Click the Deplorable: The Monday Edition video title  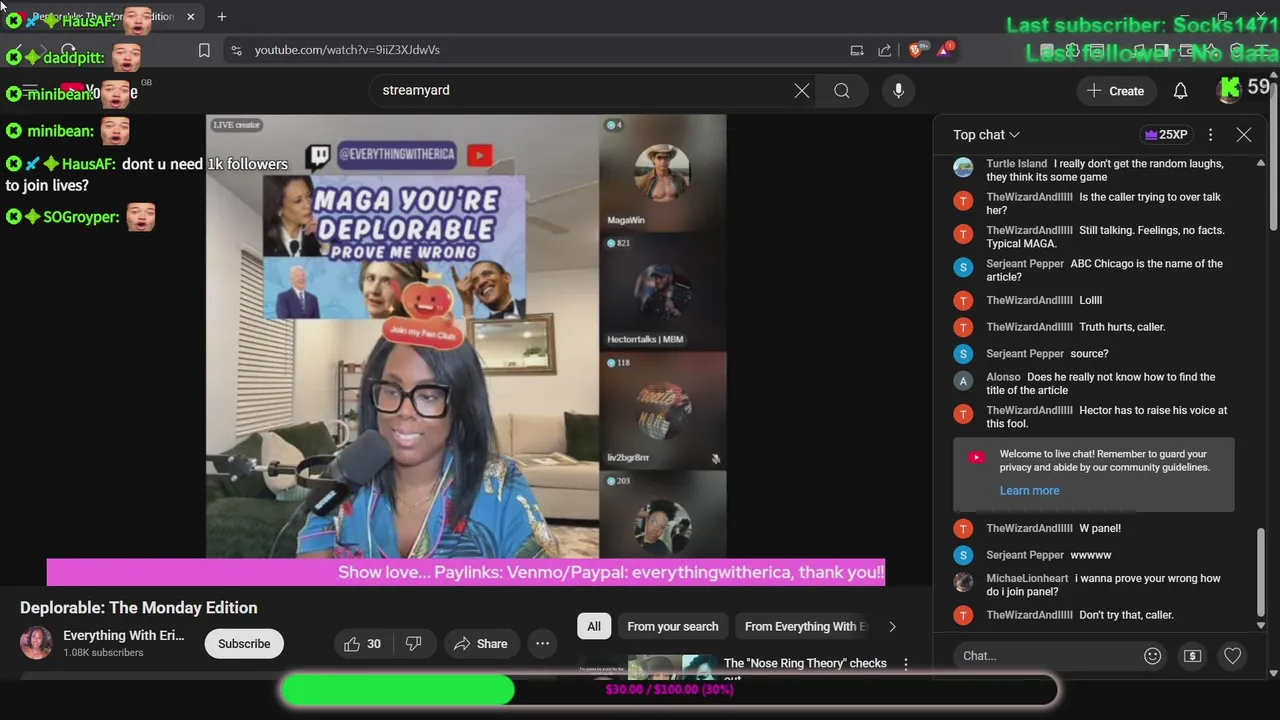[x=139, y=608]
